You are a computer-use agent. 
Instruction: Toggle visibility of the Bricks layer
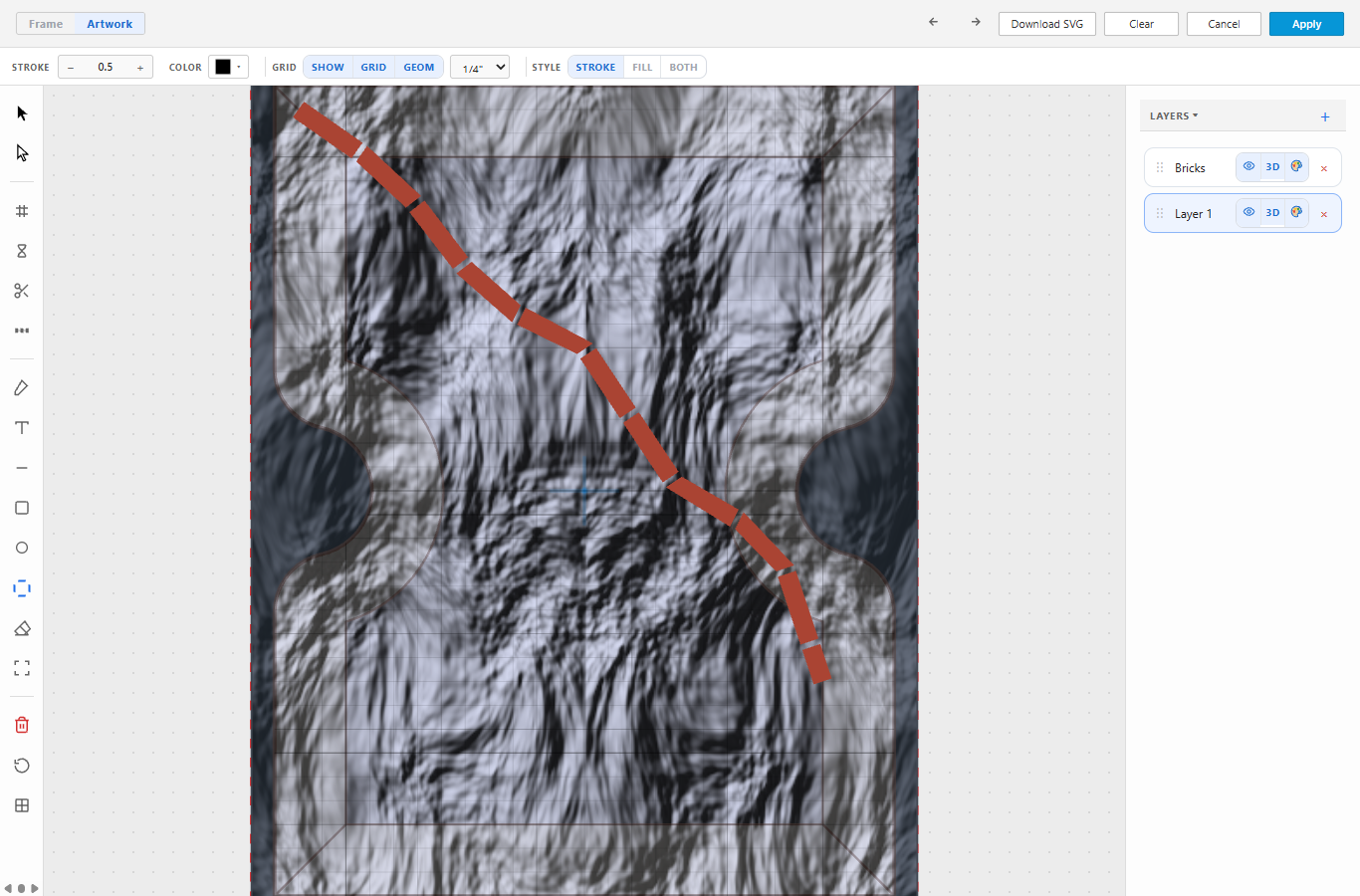1248,166
